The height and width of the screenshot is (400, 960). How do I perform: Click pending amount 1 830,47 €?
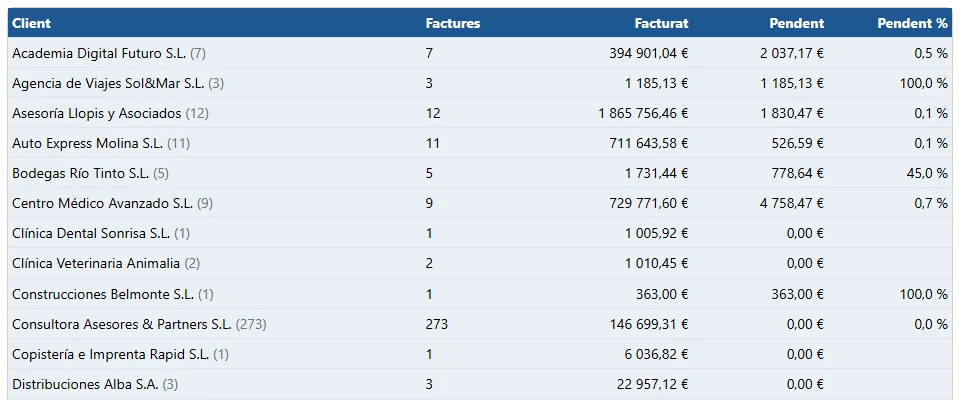pos(792,113)
